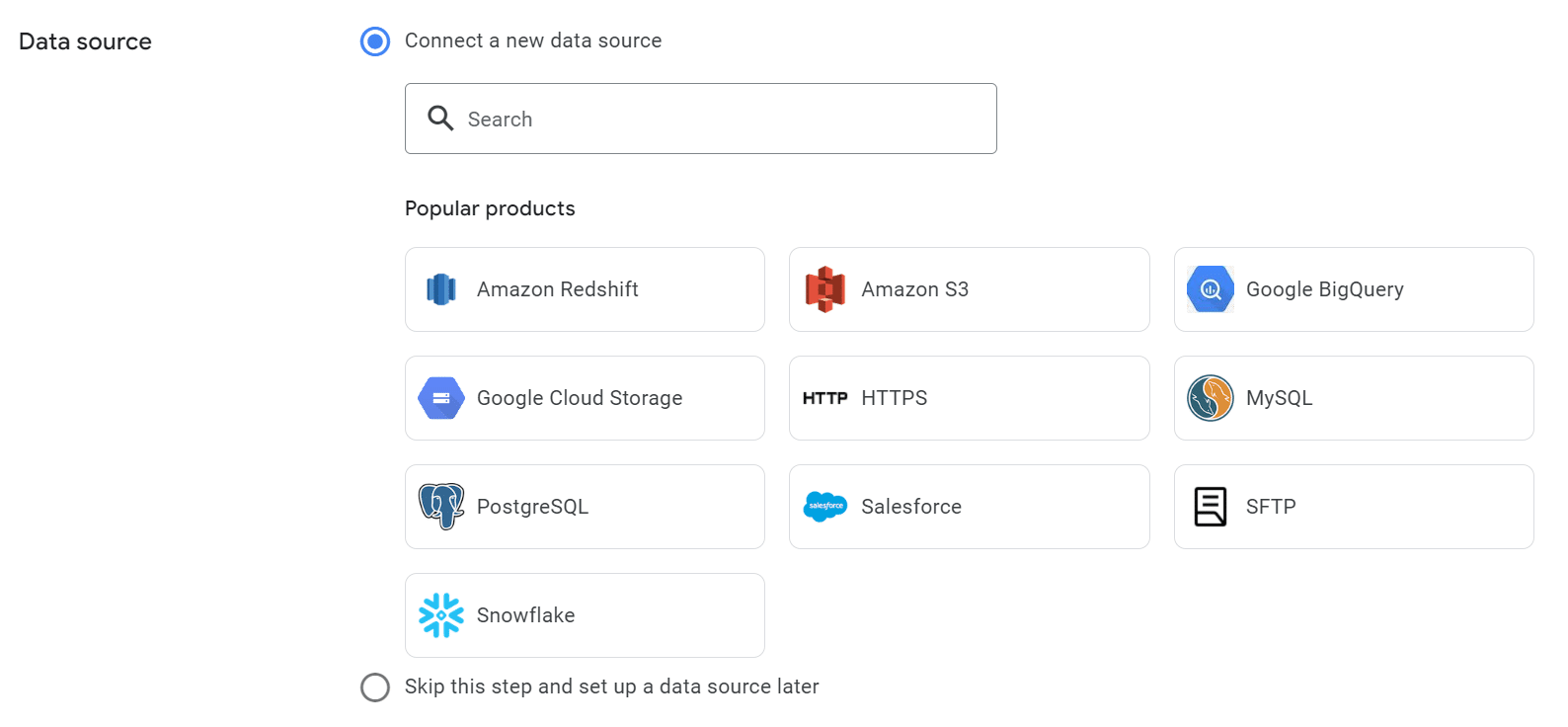Choose the 'Salesforce' text label
The image size is (1568, 727).
(910, 507)
